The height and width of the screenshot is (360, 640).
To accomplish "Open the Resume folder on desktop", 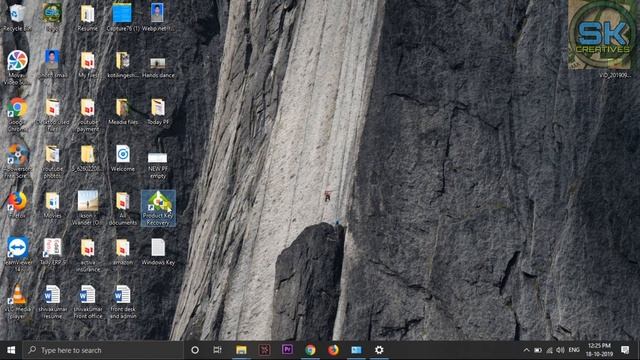I will coord(87,18).
